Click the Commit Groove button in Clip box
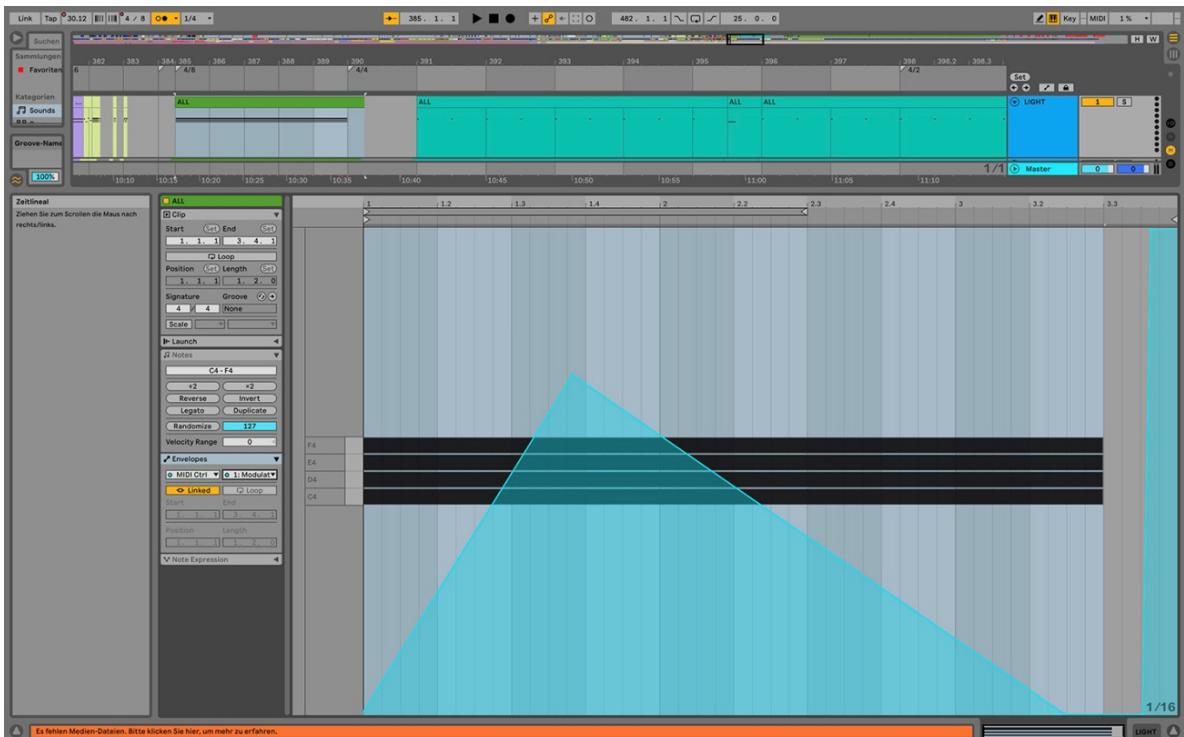1184x737 pixels. point(272,297)
